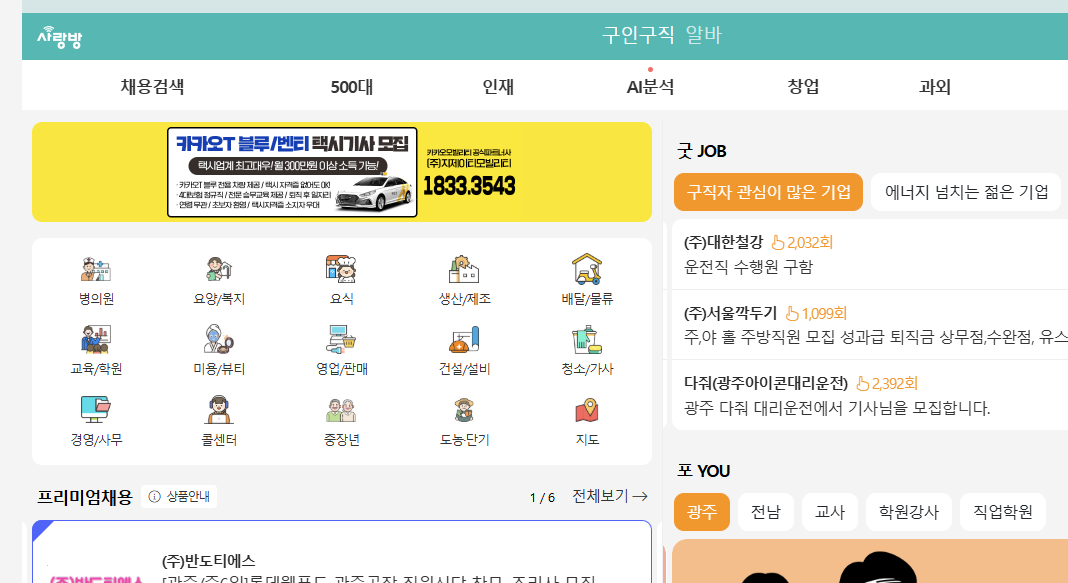
Task: Go to the 창업 menu
Action: 803,86
